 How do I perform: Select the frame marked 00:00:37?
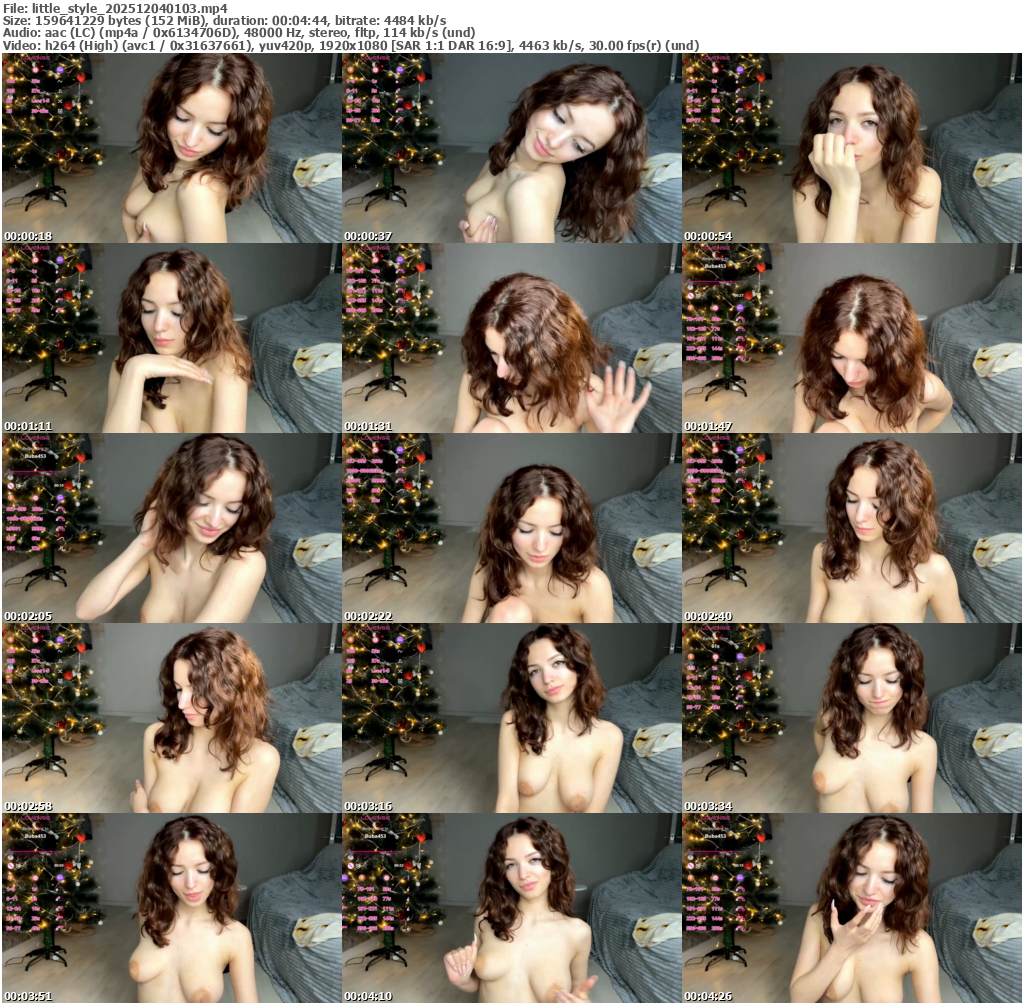tap(512, 148)
